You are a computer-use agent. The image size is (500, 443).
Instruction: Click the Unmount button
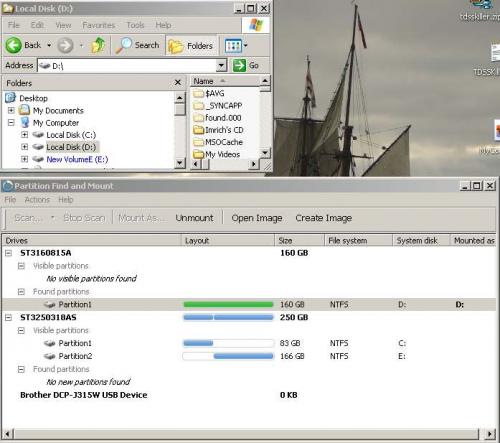tap(194, 218)
